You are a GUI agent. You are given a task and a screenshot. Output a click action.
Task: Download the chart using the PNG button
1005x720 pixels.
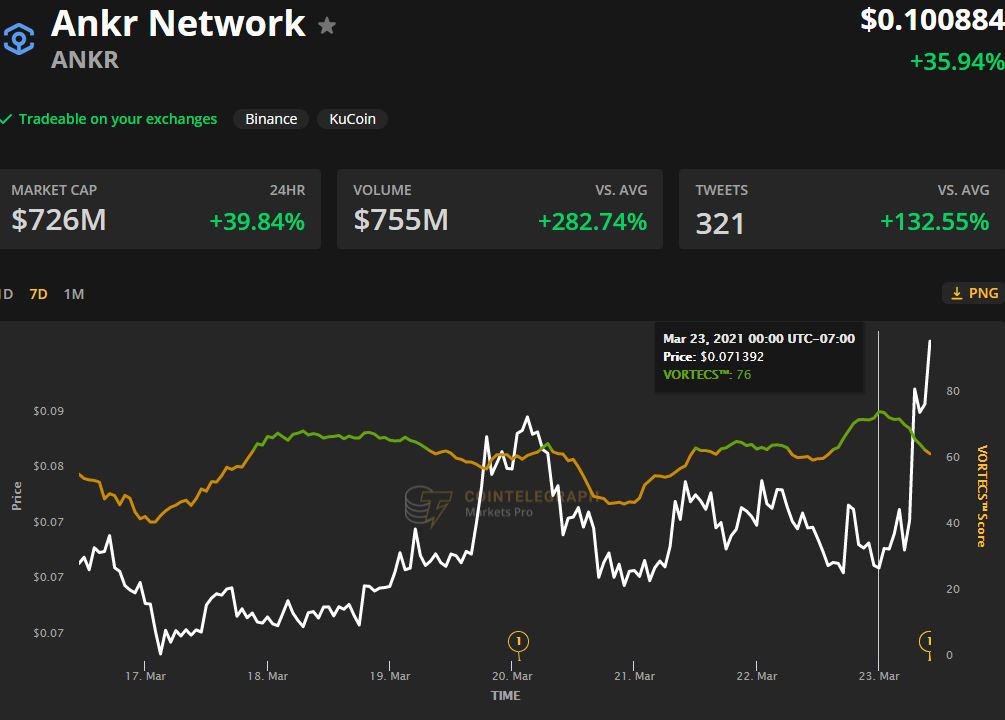[974, 293]
